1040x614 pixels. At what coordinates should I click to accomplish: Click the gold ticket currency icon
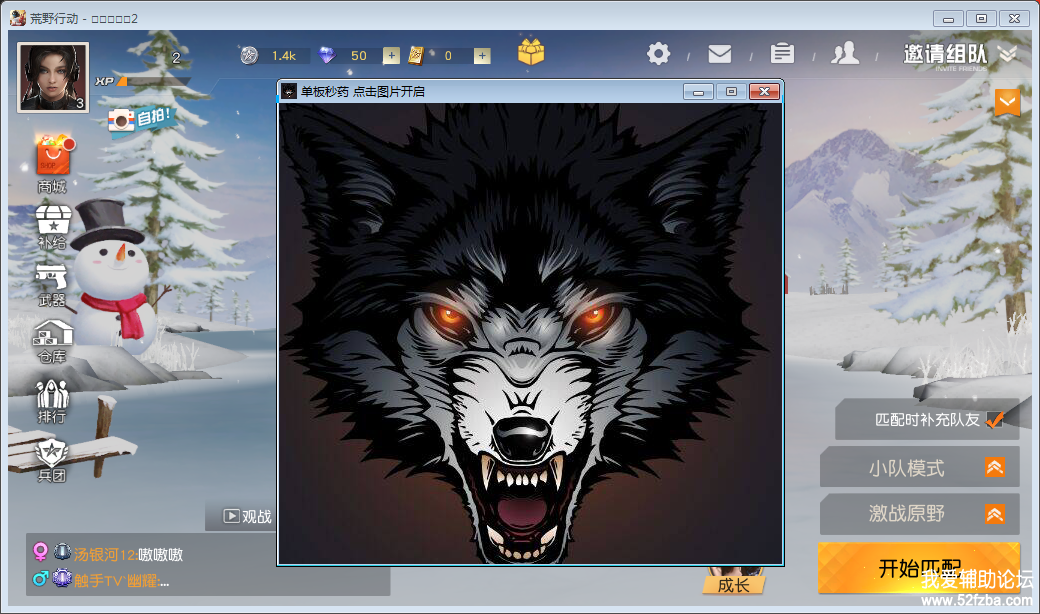tap(416, 56)
